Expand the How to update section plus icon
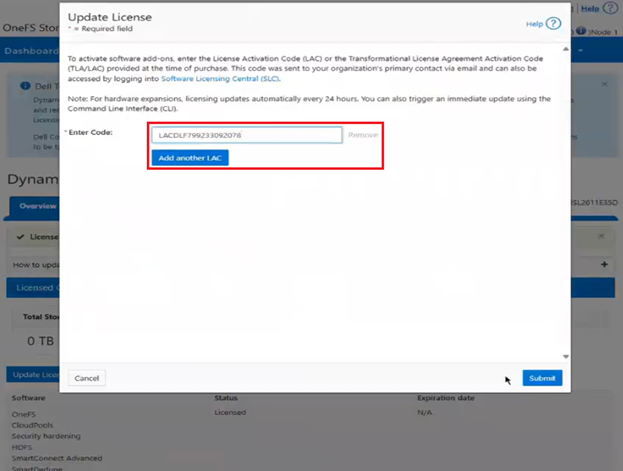 click(x=605, y=264)
